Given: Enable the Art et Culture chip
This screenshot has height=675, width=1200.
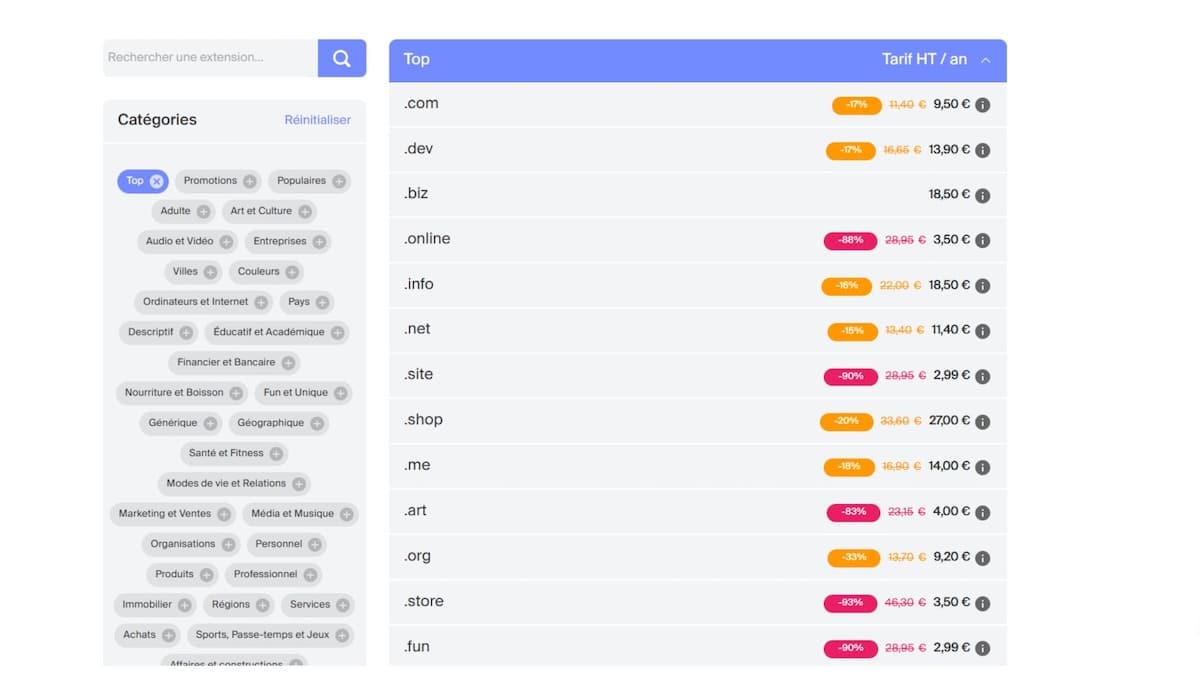Looking at the screenshot, I should (x=269, y=211).
